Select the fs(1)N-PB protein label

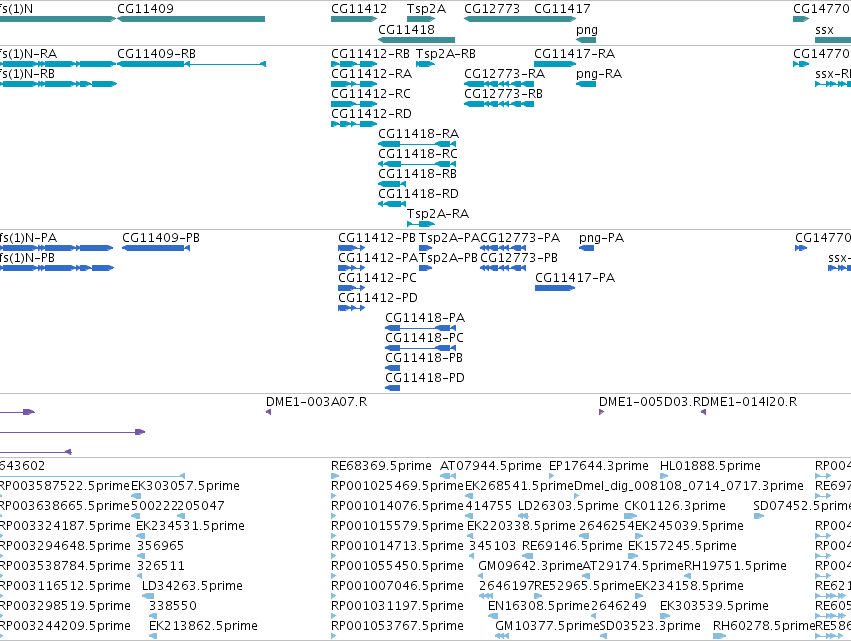27,258
